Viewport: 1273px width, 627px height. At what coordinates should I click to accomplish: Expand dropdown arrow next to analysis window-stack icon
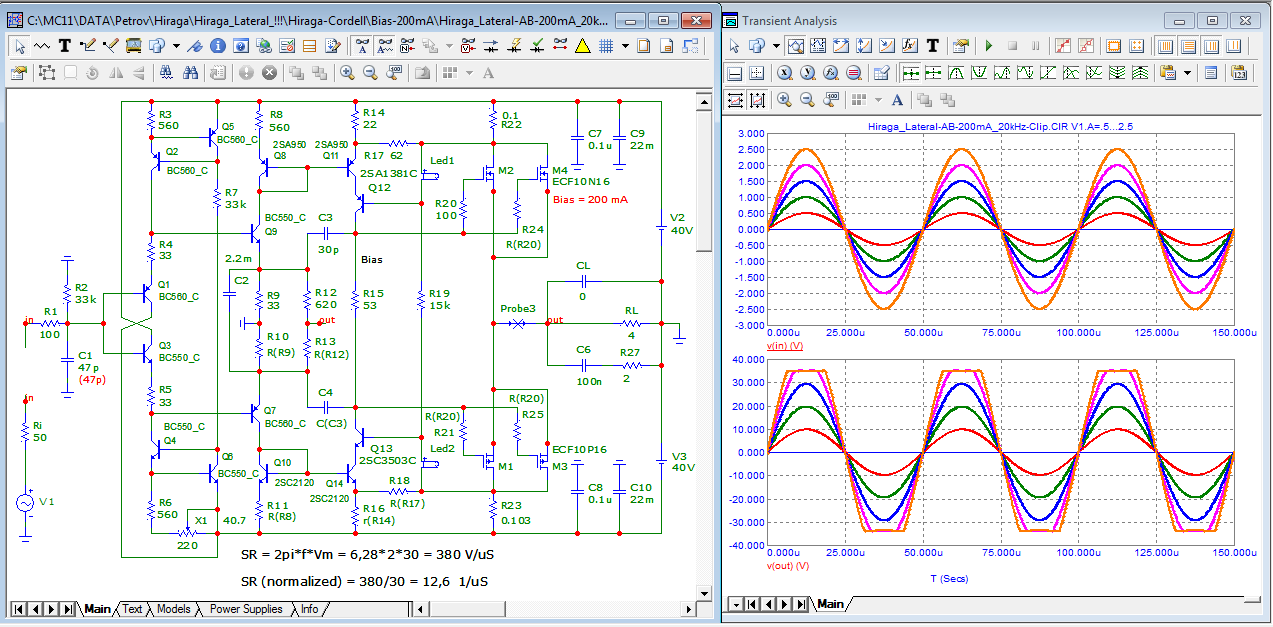point(777,45)
